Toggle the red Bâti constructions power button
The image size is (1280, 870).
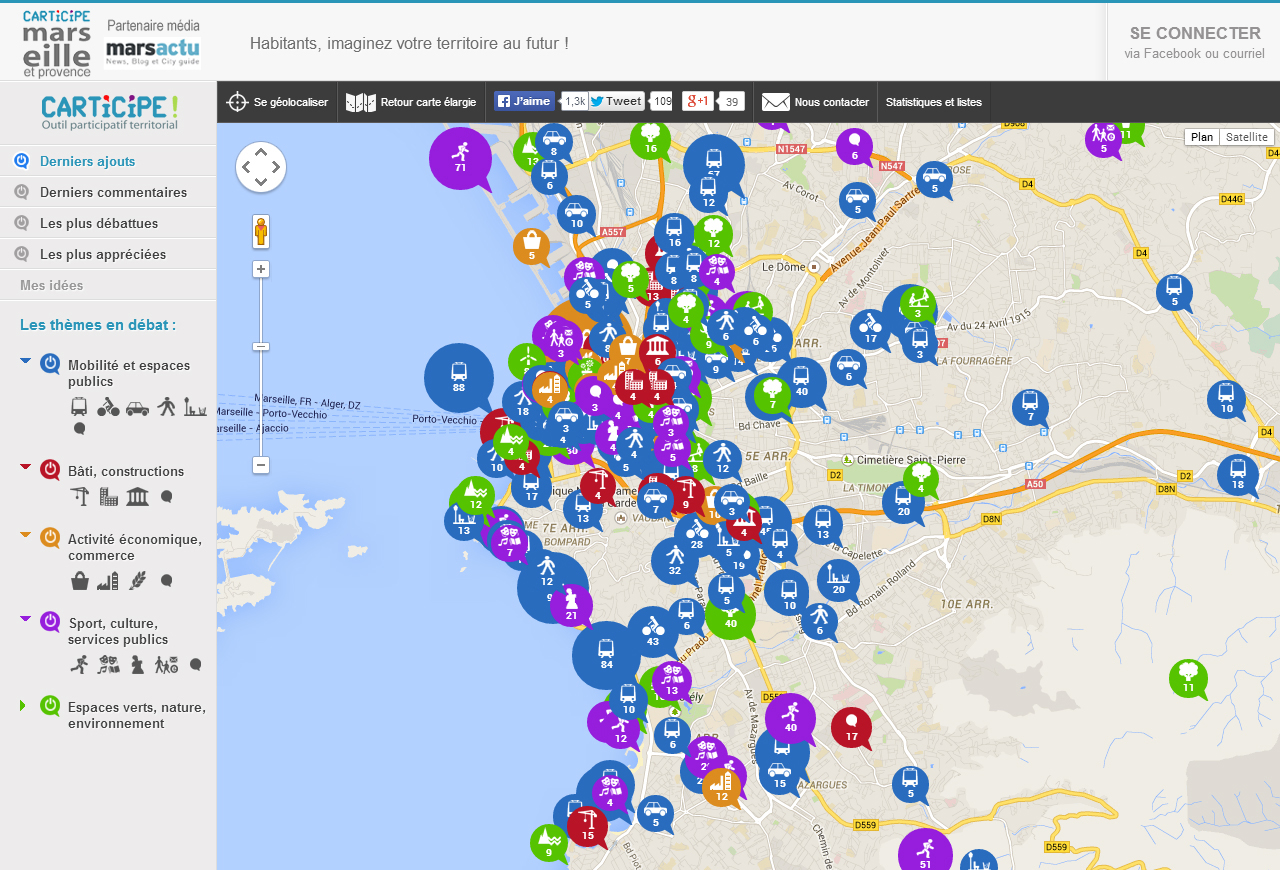(50, 470)
